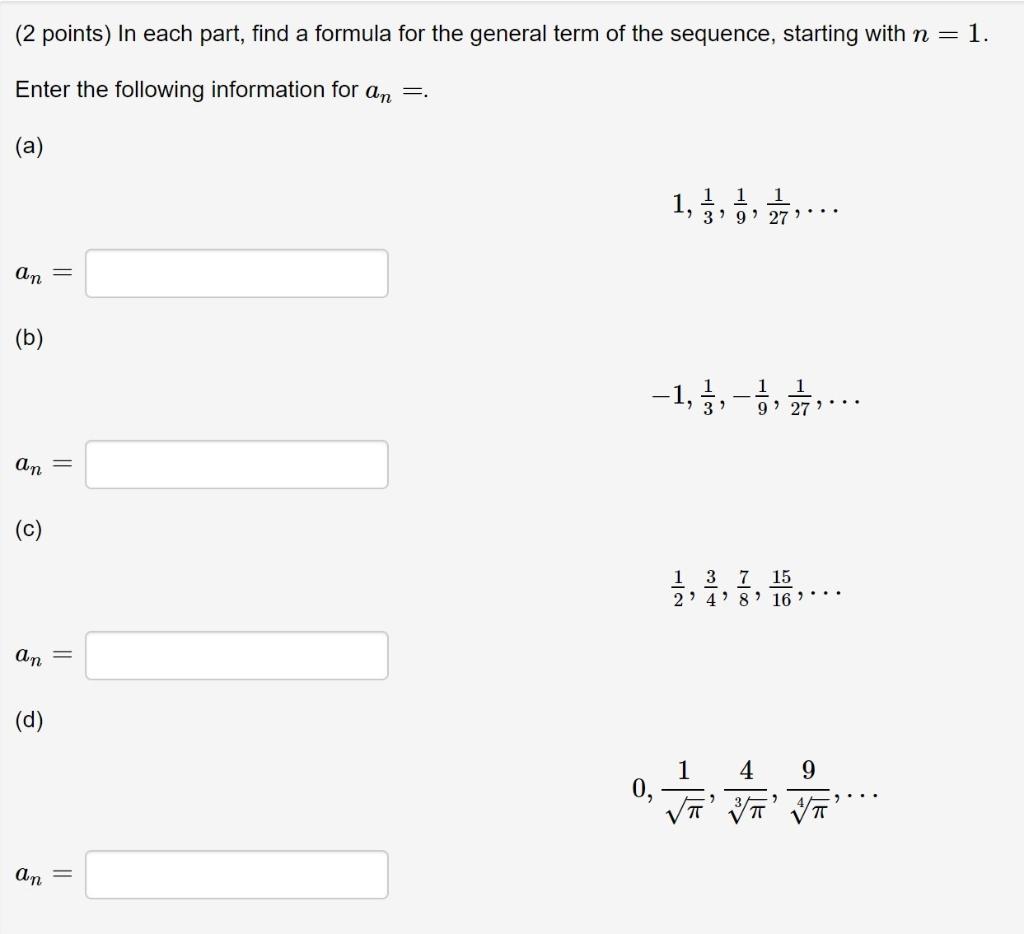Click the answer input field for part (a)

(x=237, y=273)
